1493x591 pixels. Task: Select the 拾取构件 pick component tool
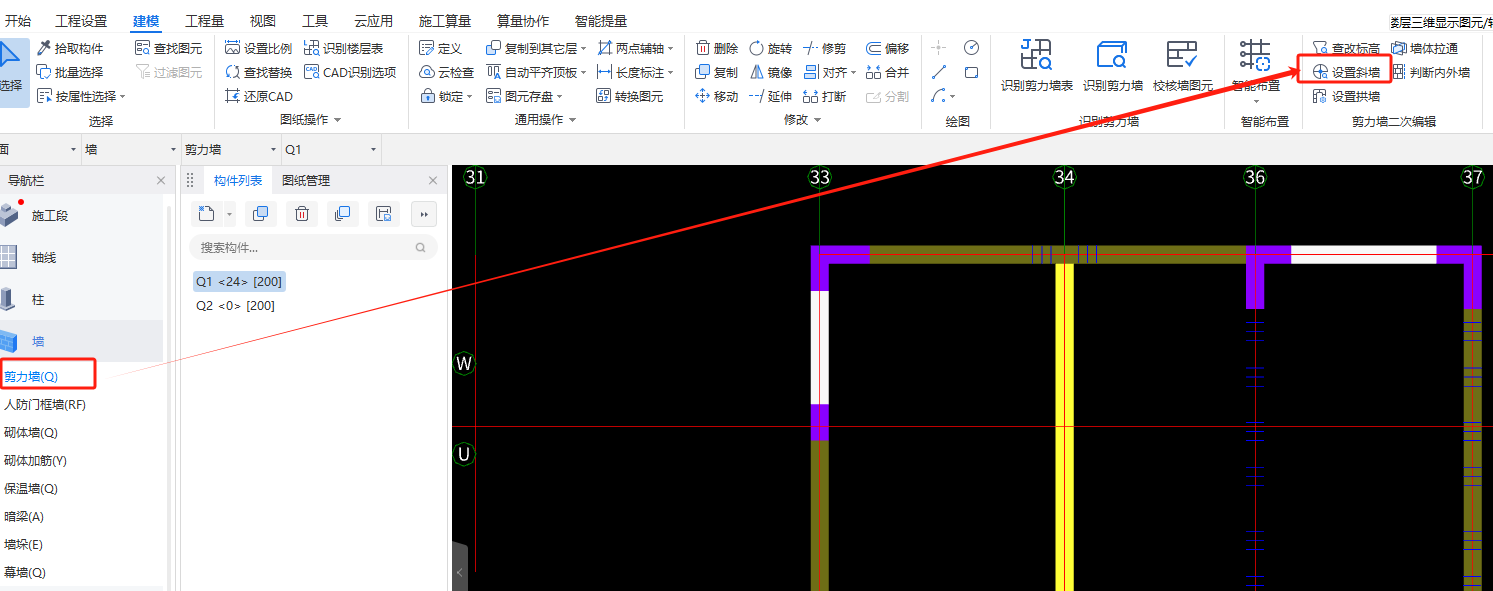coord(70,48)
